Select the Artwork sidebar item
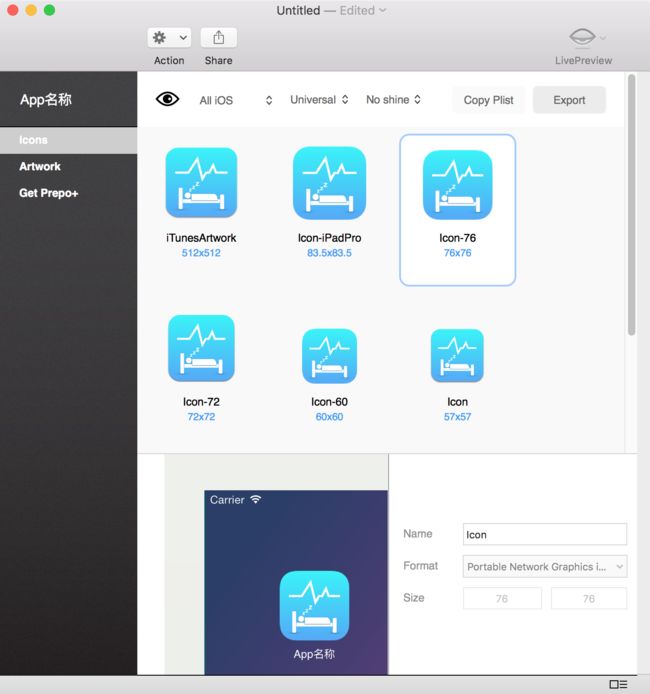The width and height of the screenshot is (650, 694). (69, 166)
